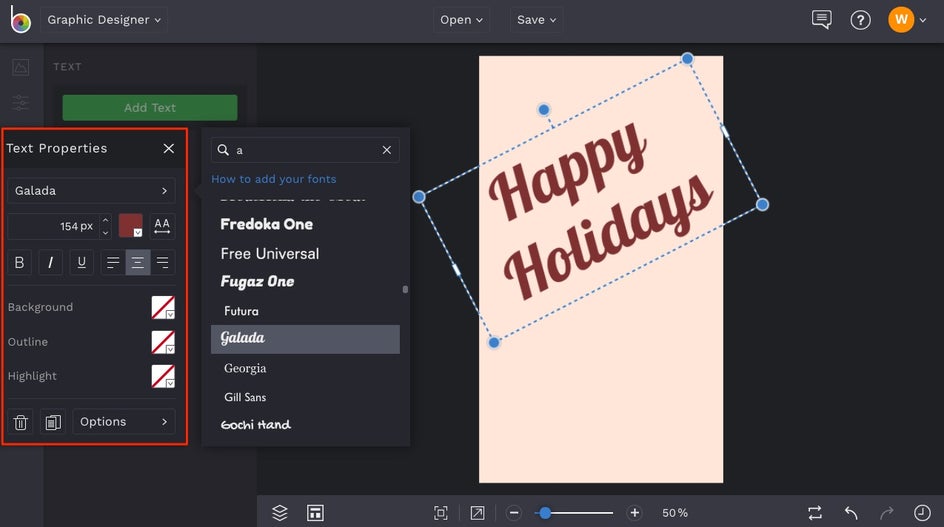Open the Galada font selector
944x527 pixels.
pyautogui.click(x=92, y=190)
